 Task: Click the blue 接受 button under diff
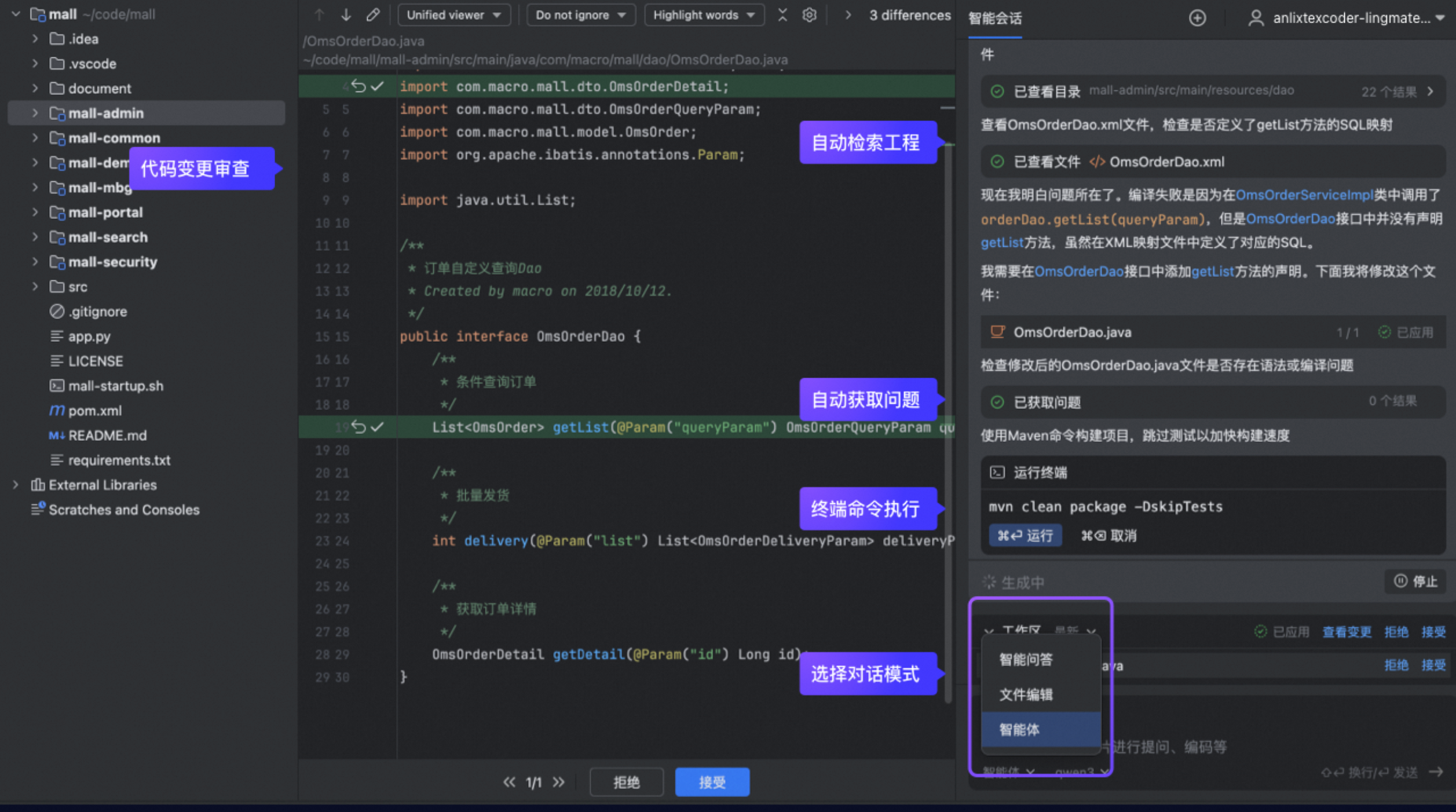tap(712, 782)
